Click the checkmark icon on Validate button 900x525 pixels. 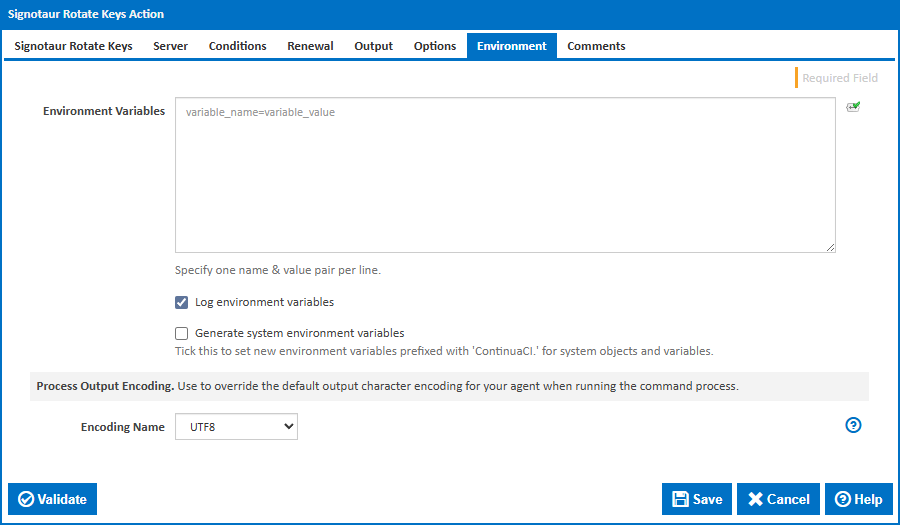[x=26, y=499]
